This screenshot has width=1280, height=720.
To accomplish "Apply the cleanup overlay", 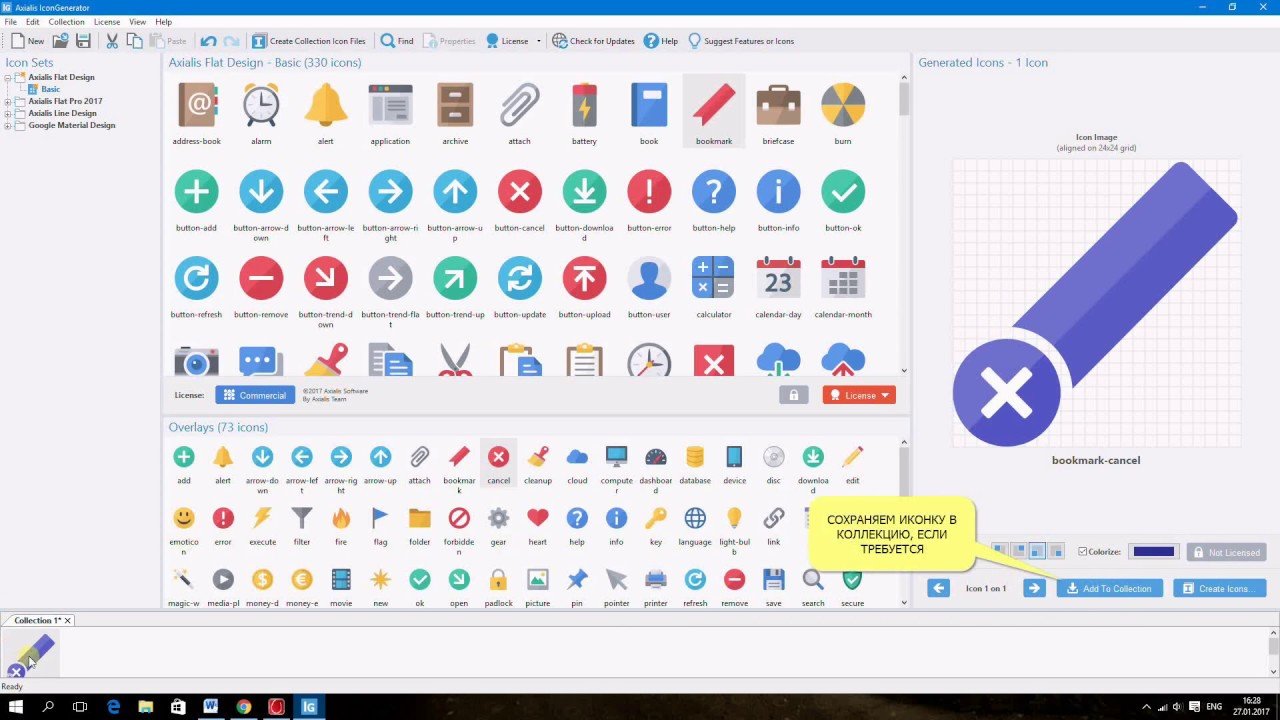I will (538, 457).
